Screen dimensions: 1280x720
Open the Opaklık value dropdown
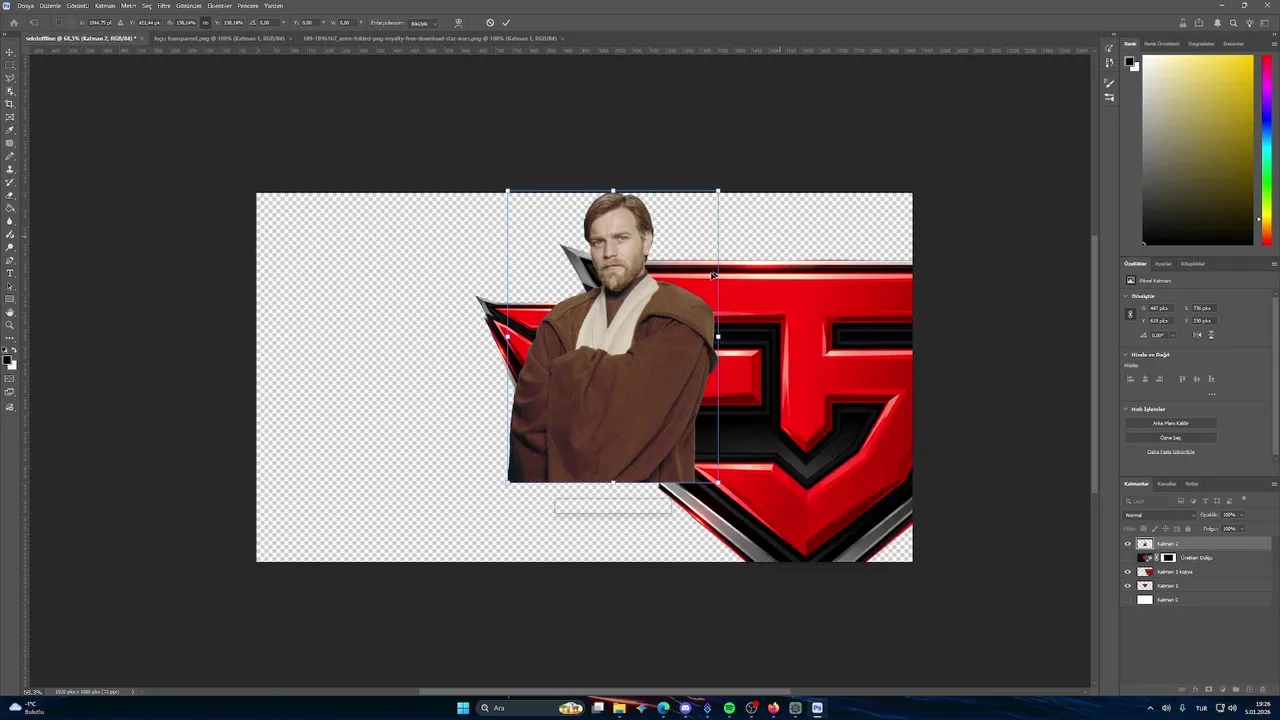click(1242, 515)
